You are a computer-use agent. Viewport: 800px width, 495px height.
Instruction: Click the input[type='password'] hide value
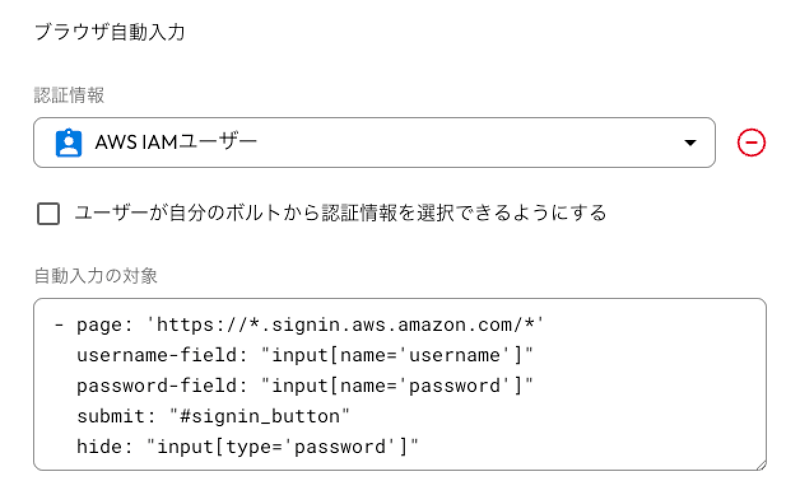pos(283,447)
